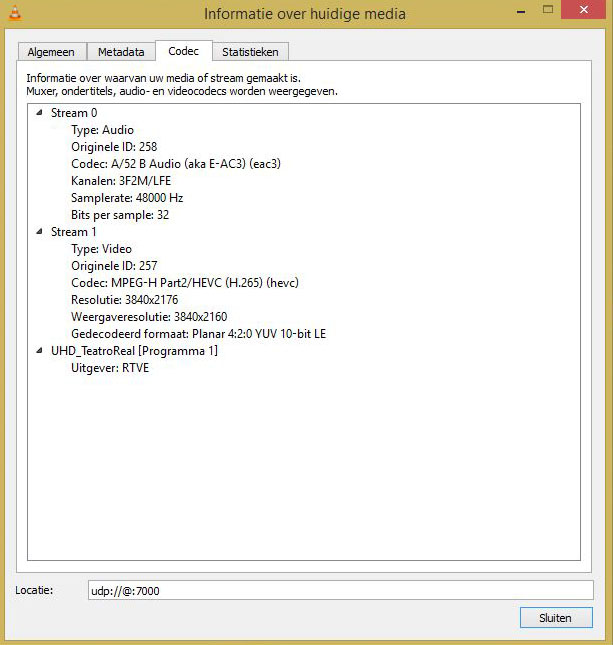613x645 pixels.
Task: Select the Codec tab
Action: pos(183,51)
